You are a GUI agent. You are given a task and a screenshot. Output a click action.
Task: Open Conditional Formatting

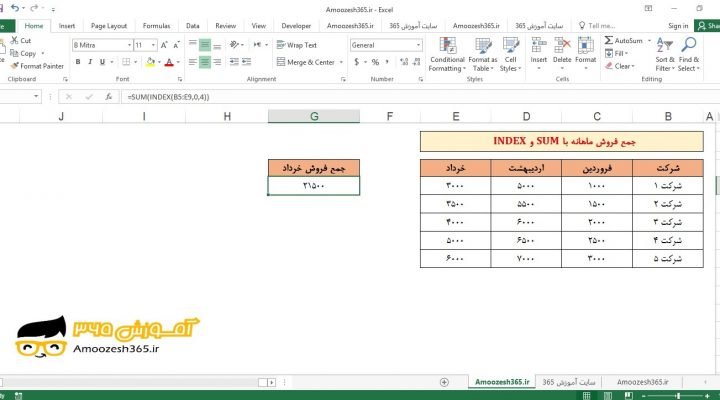(x=447, y=54)
